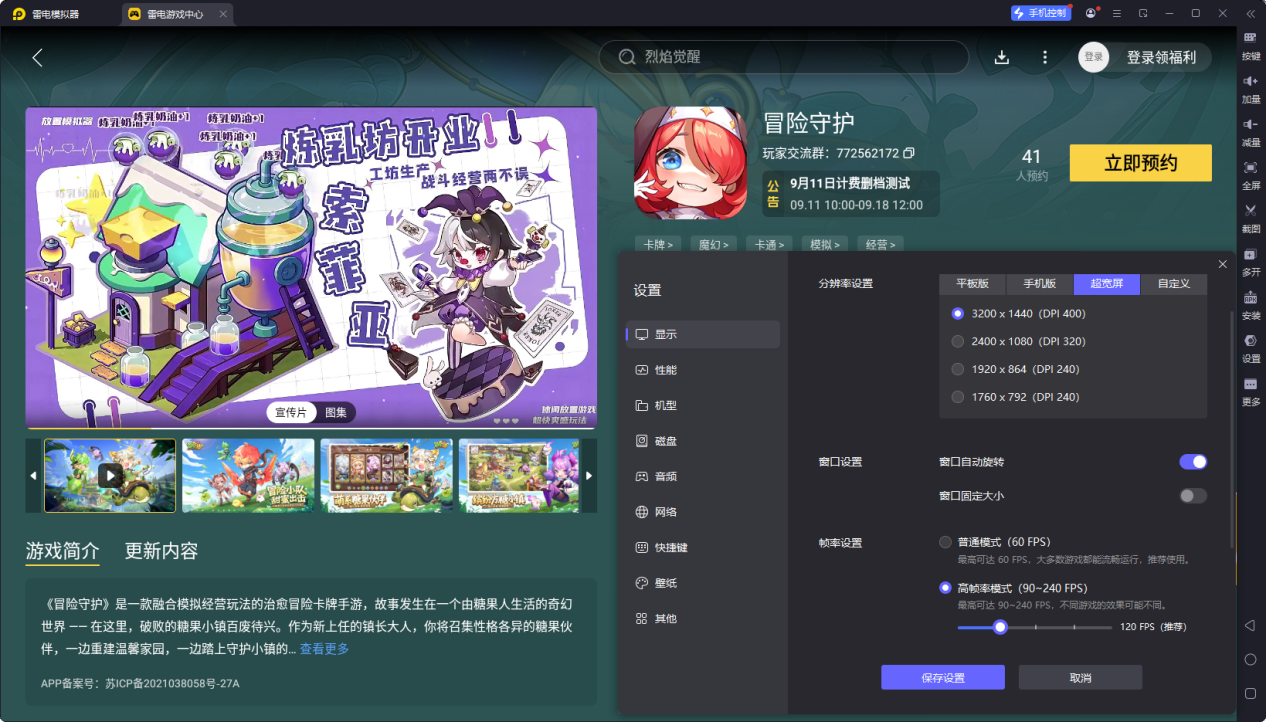The width and height of the screenshot is (1266, 722).
Task: Open 磁盘 disk settings section
Action: pyautogui.click(x=703, y=441)
